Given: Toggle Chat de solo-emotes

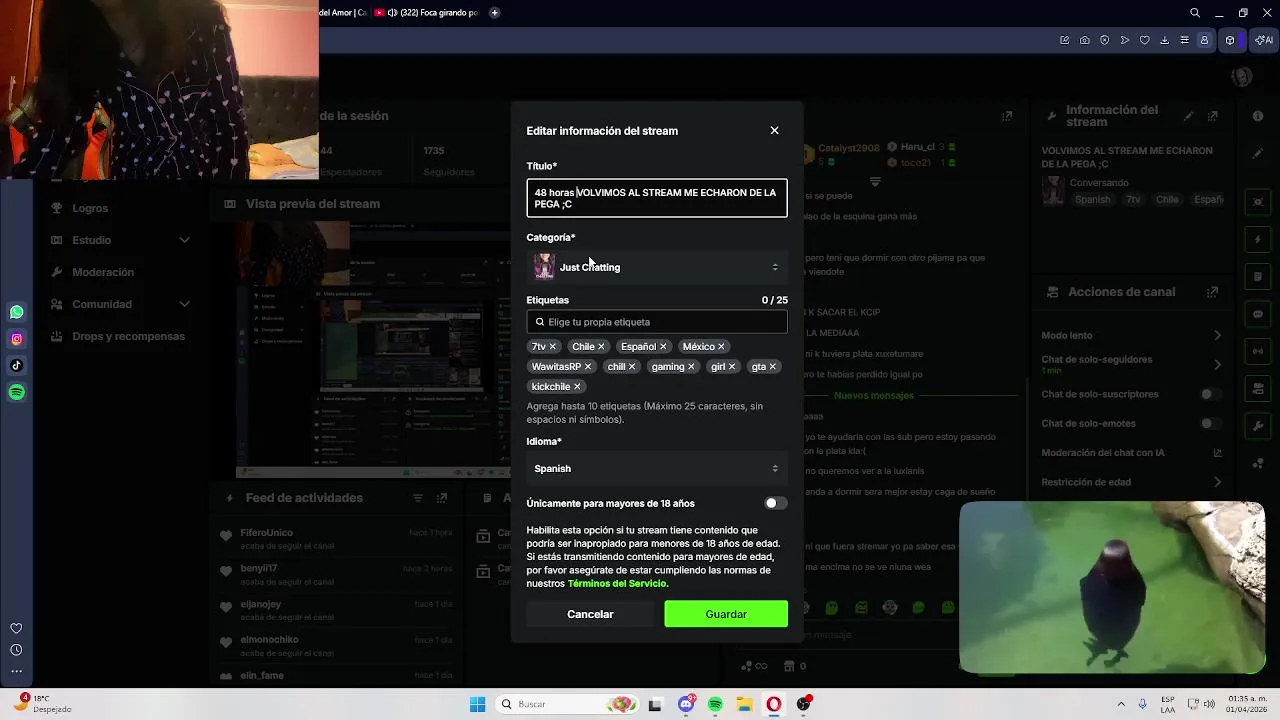Looking at the screenshot, I should click(1211, 424).
